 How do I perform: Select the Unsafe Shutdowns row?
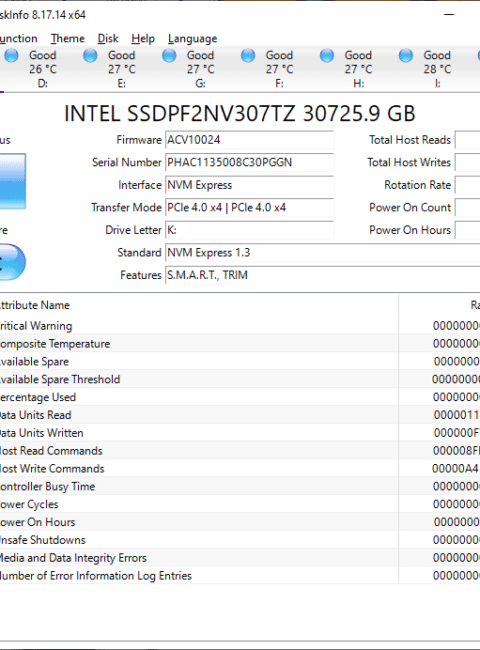[240, 540]
